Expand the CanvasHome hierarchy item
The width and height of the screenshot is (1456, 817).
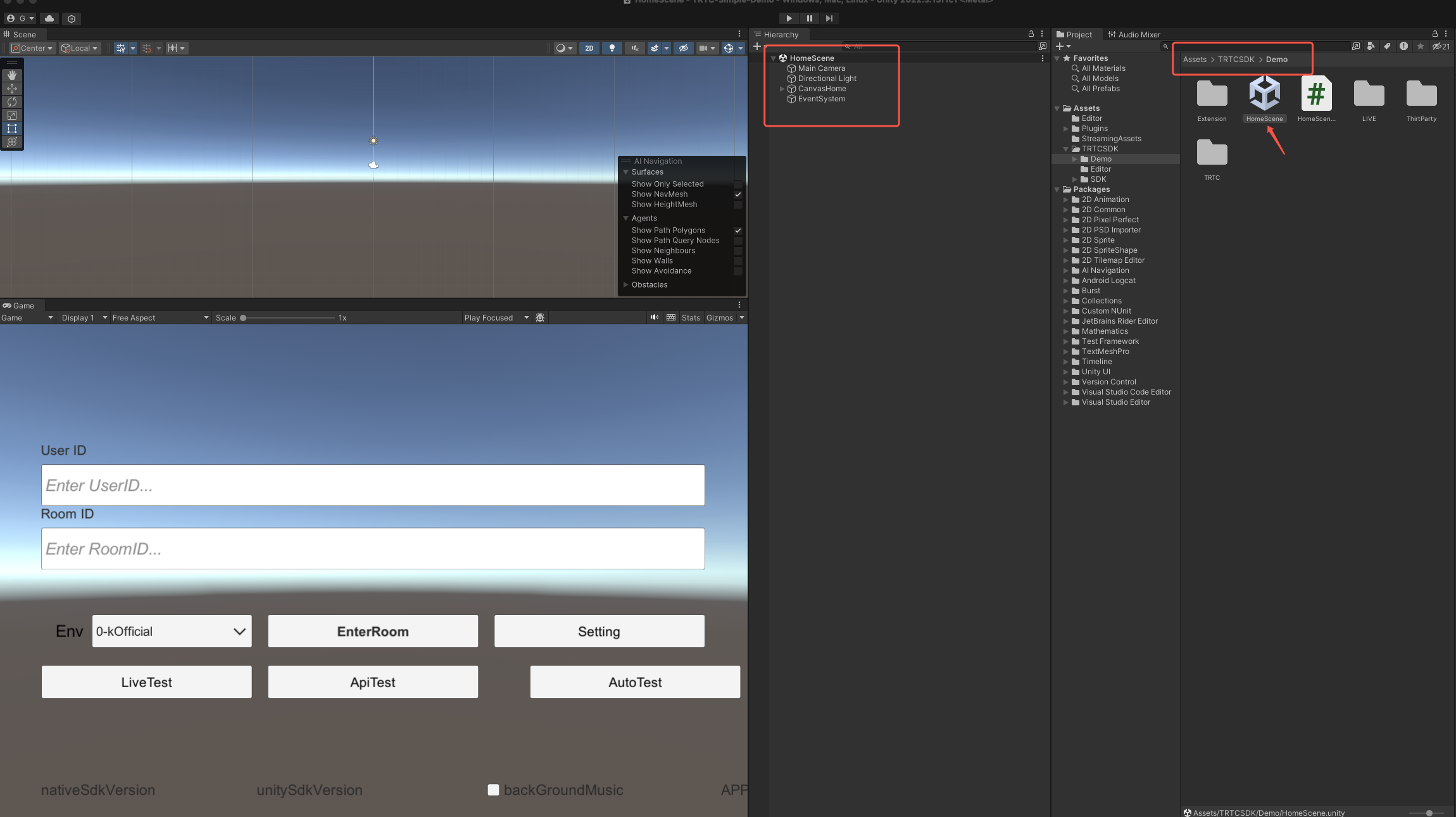[x=782, y=89]
